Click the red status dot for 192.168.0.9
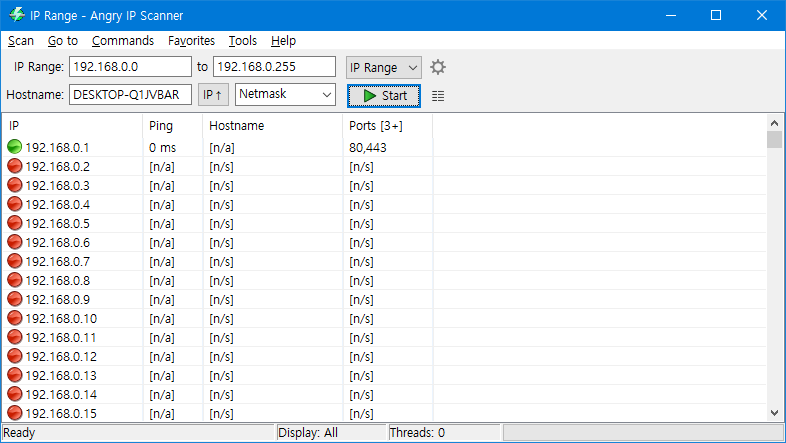 [x=15, y=299]
